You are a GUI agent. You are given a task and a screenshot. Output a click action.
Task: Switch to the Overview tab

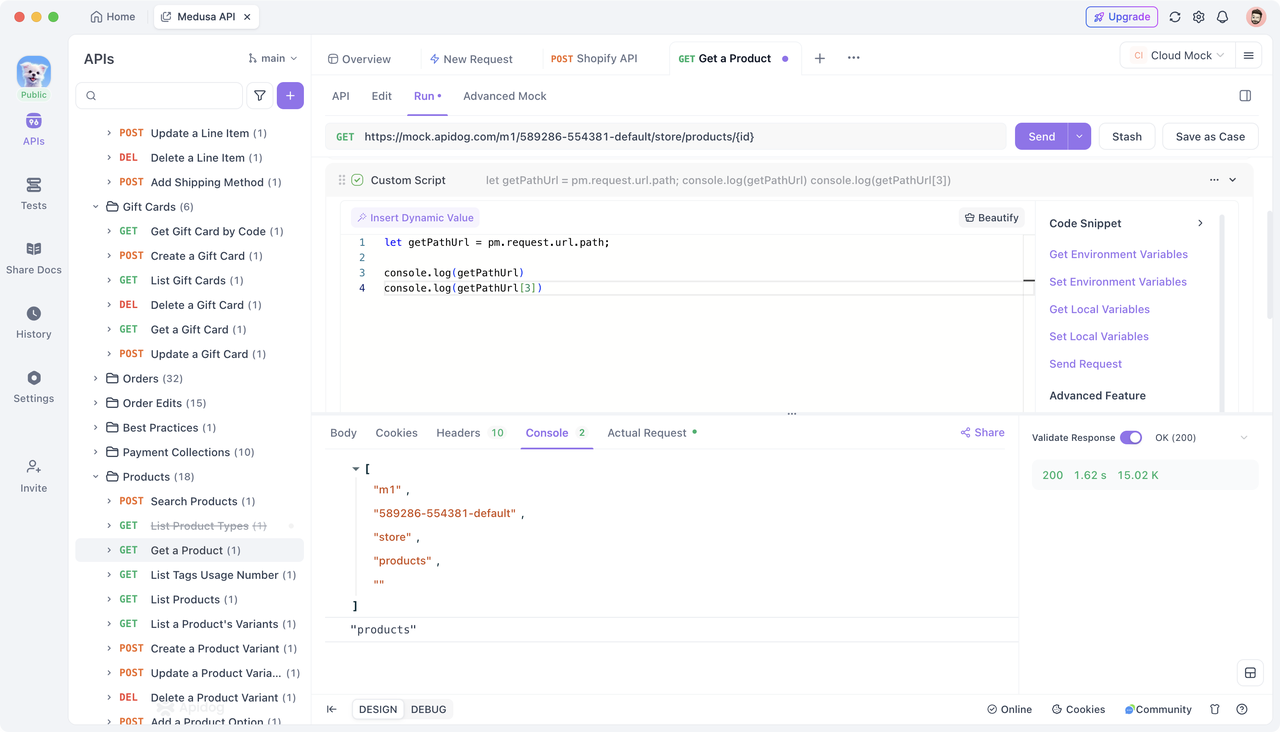360,59
